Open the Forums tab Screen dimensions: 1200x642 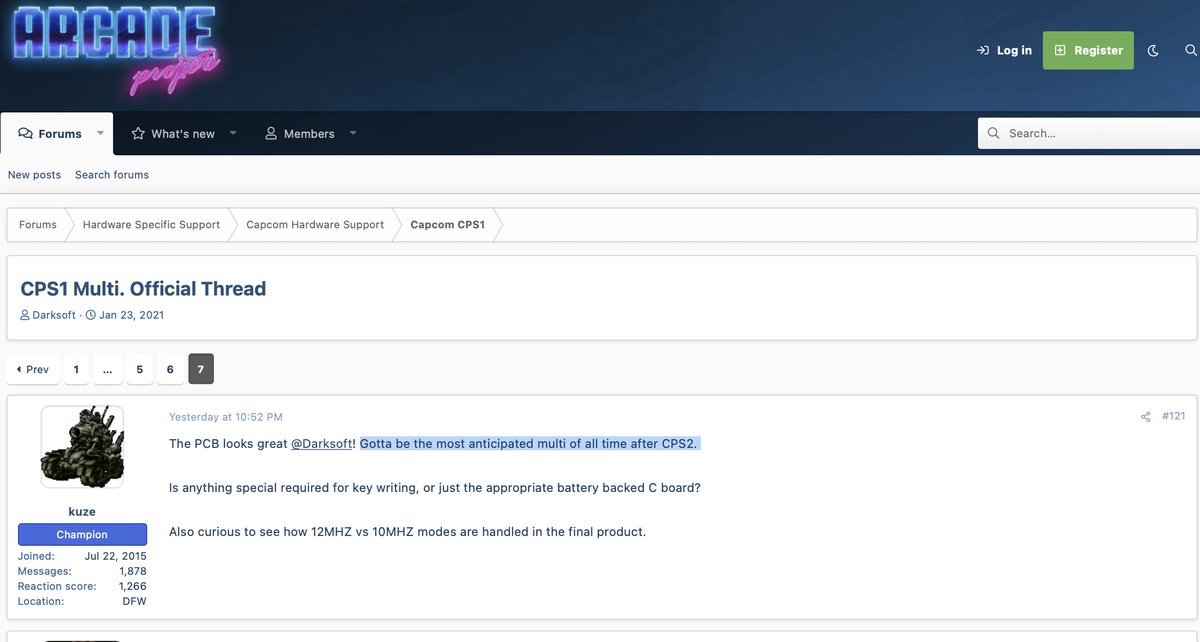[50, 133]
